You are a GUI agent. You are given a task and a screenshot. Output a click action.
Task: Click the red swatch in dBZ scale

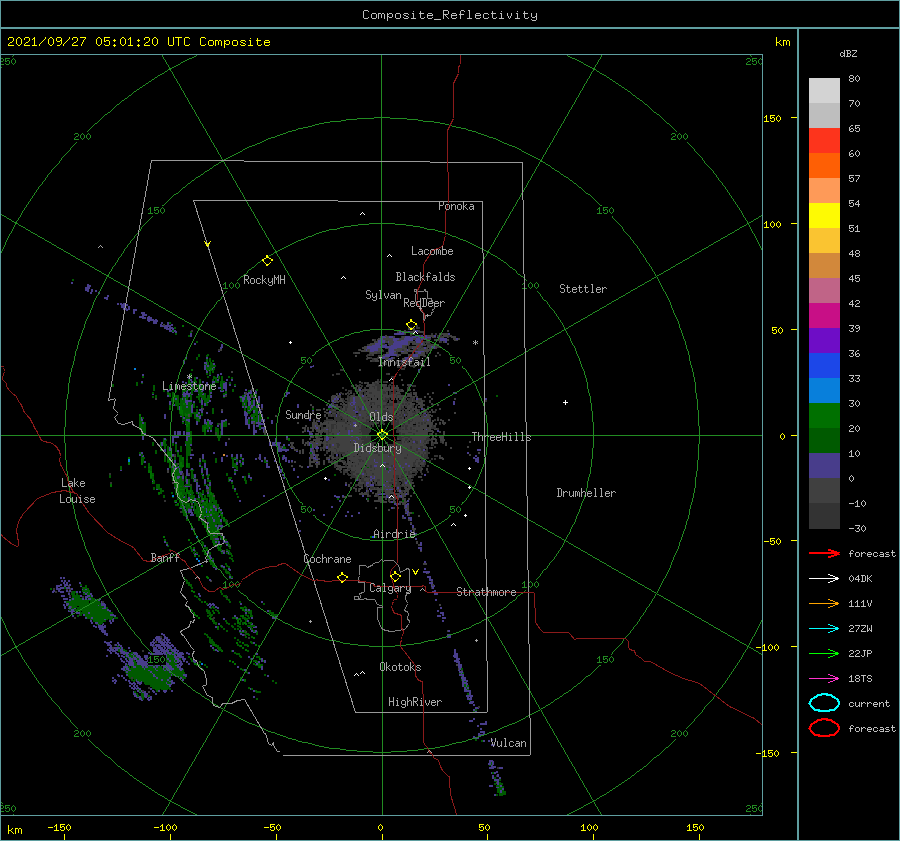pyautogui.click(x=824, y=141)
